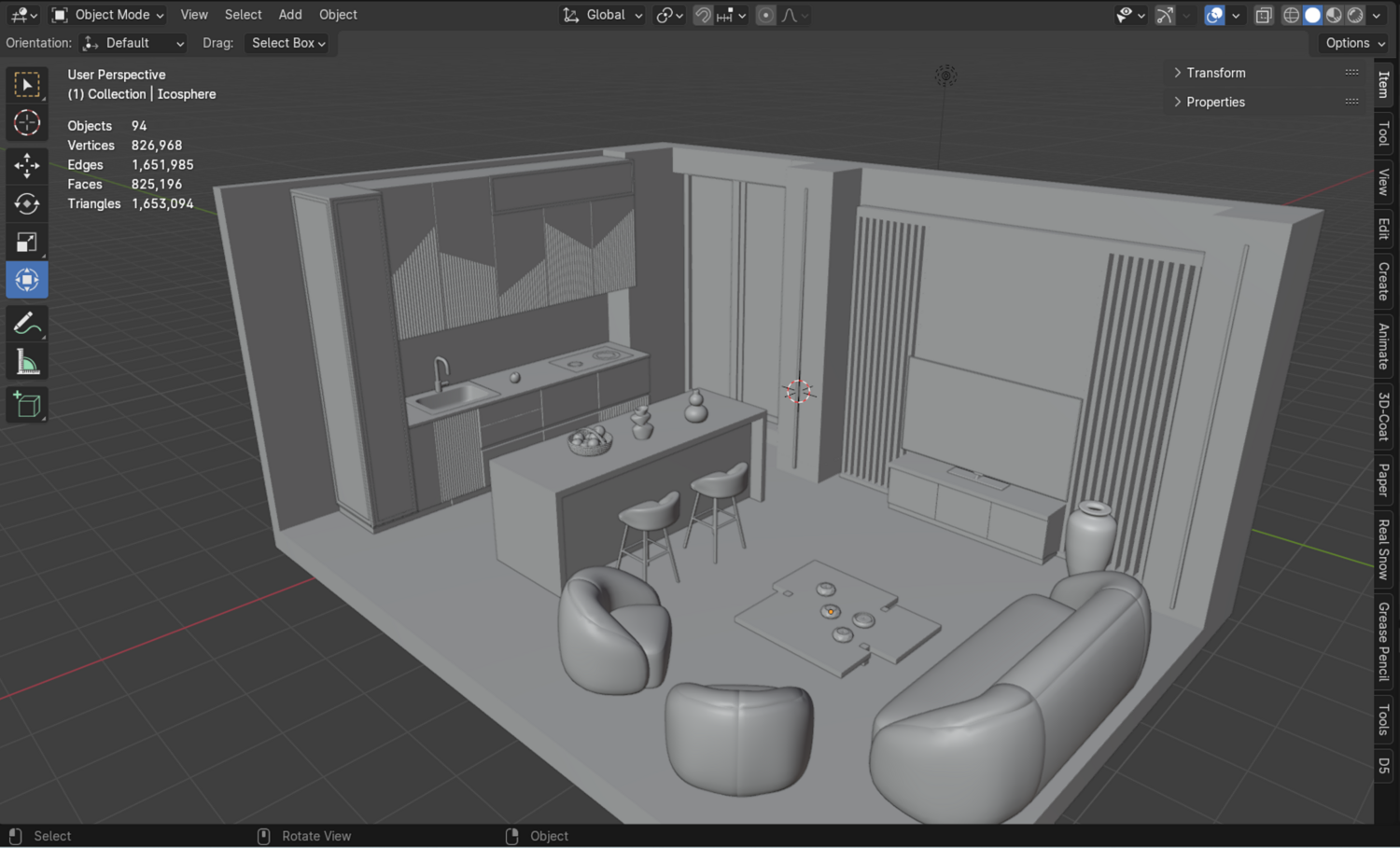This screenshot has width=1400, height=848.
Task: Open the Object Mode dropdown
Action: (108, 15)
